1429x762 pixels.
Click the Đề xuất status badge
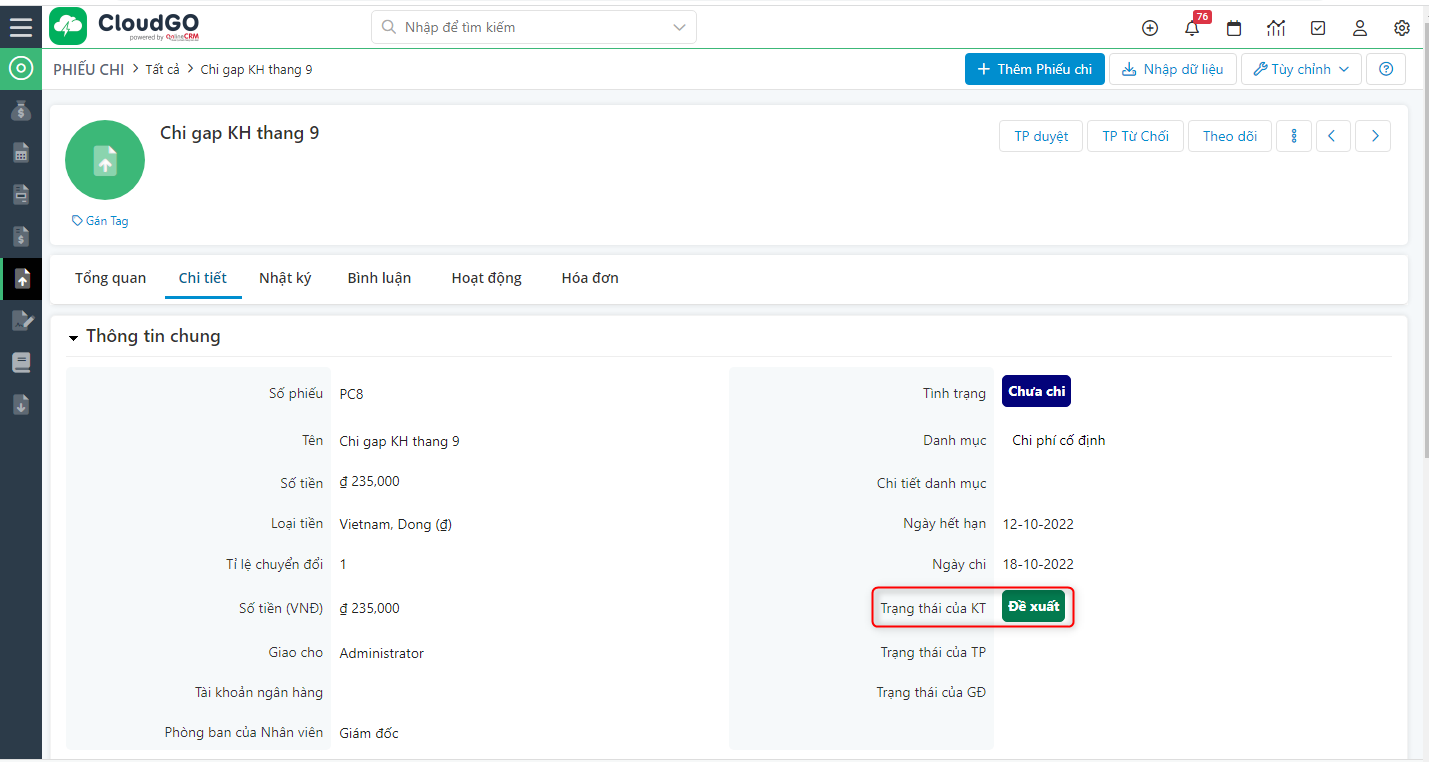1033,606
